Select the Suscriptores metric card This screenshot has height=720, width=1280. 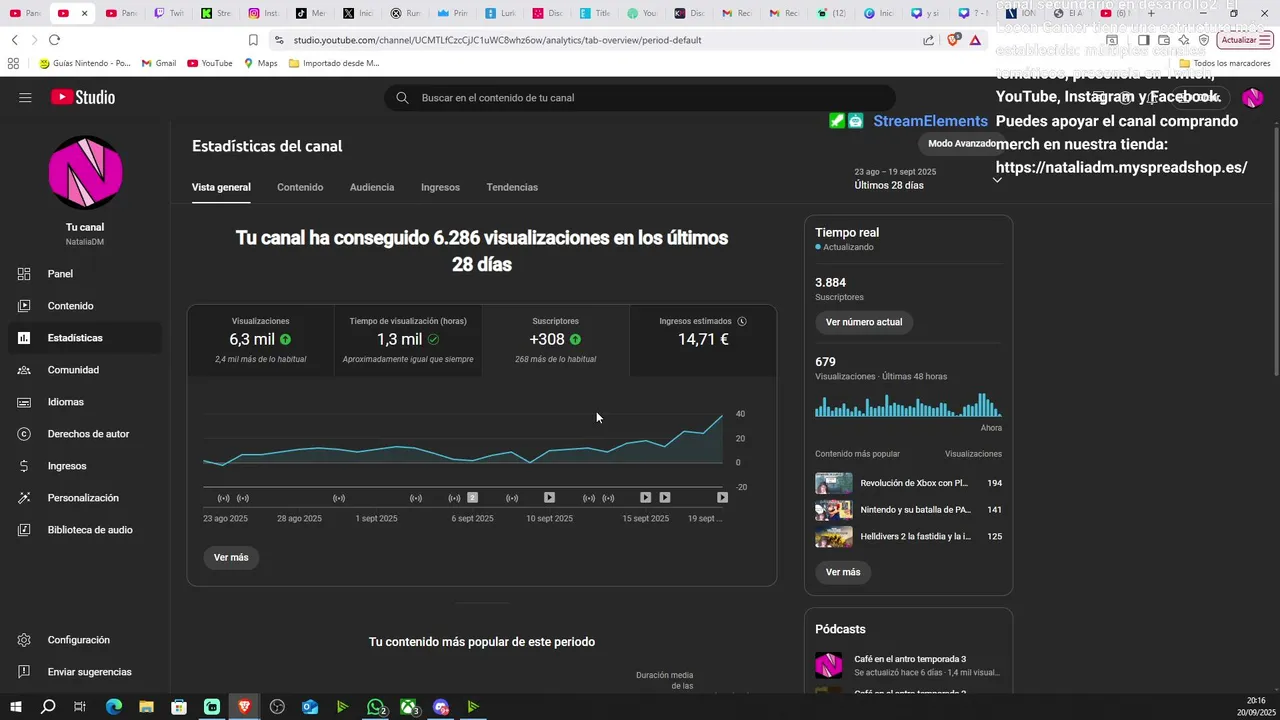(555, 341)
